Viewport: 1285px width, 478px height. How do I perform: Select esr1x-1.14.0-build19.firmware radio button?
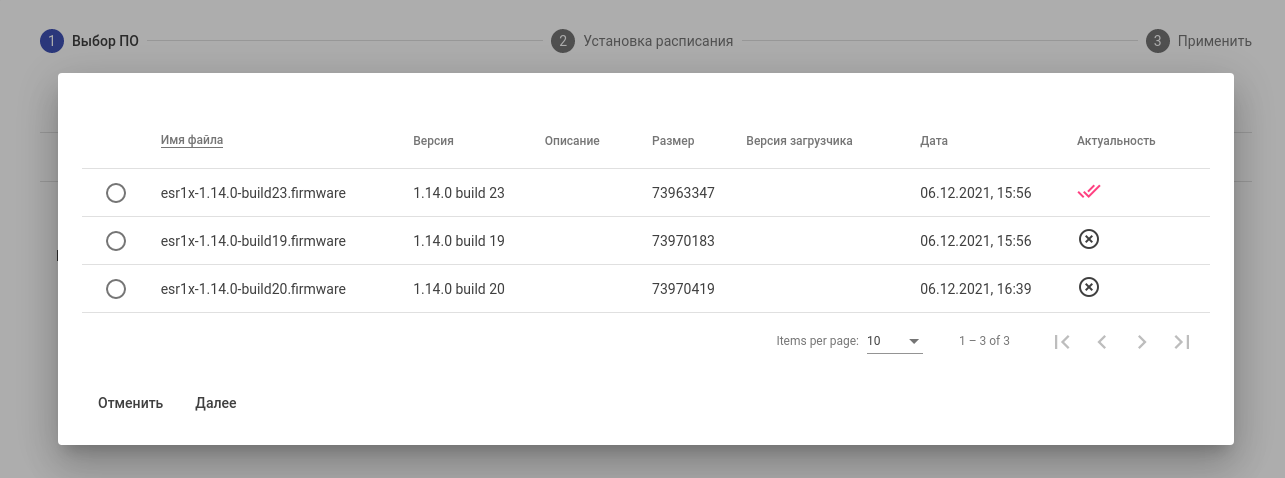tap(116, 241)
